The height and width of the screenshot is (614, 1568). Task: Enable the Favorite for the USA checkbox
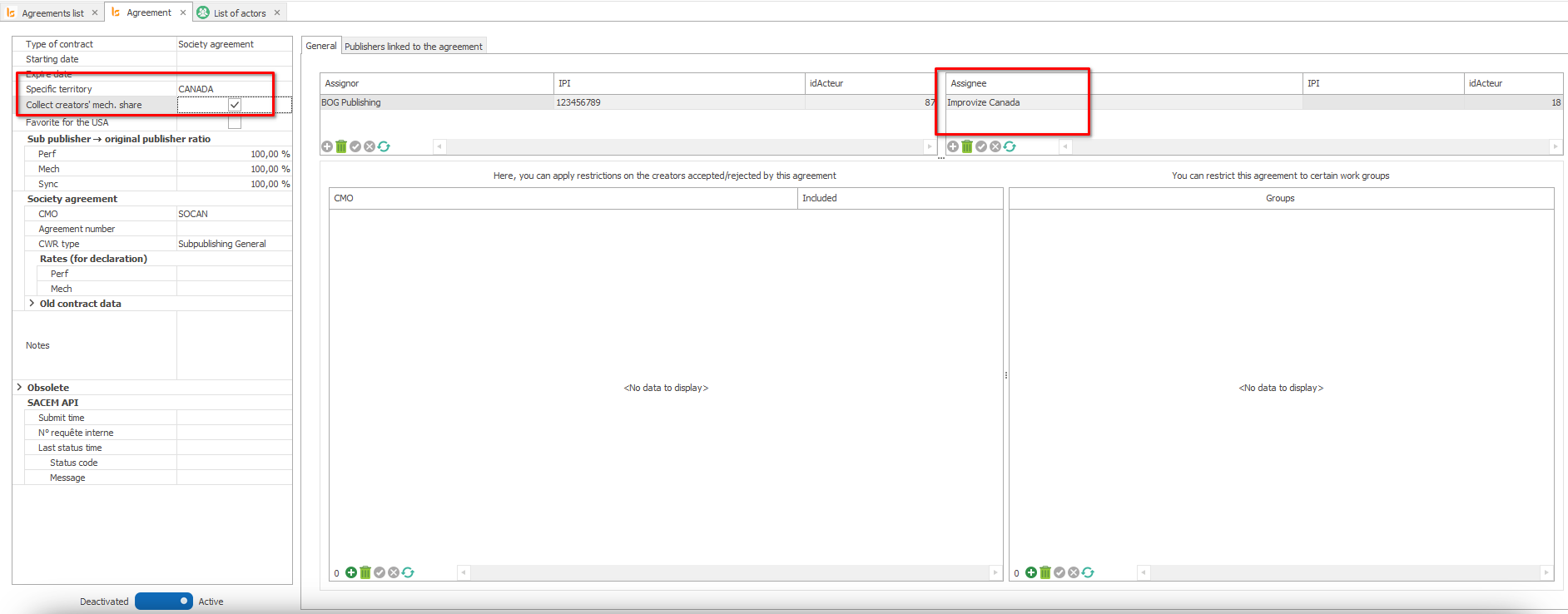pos(235,122)
